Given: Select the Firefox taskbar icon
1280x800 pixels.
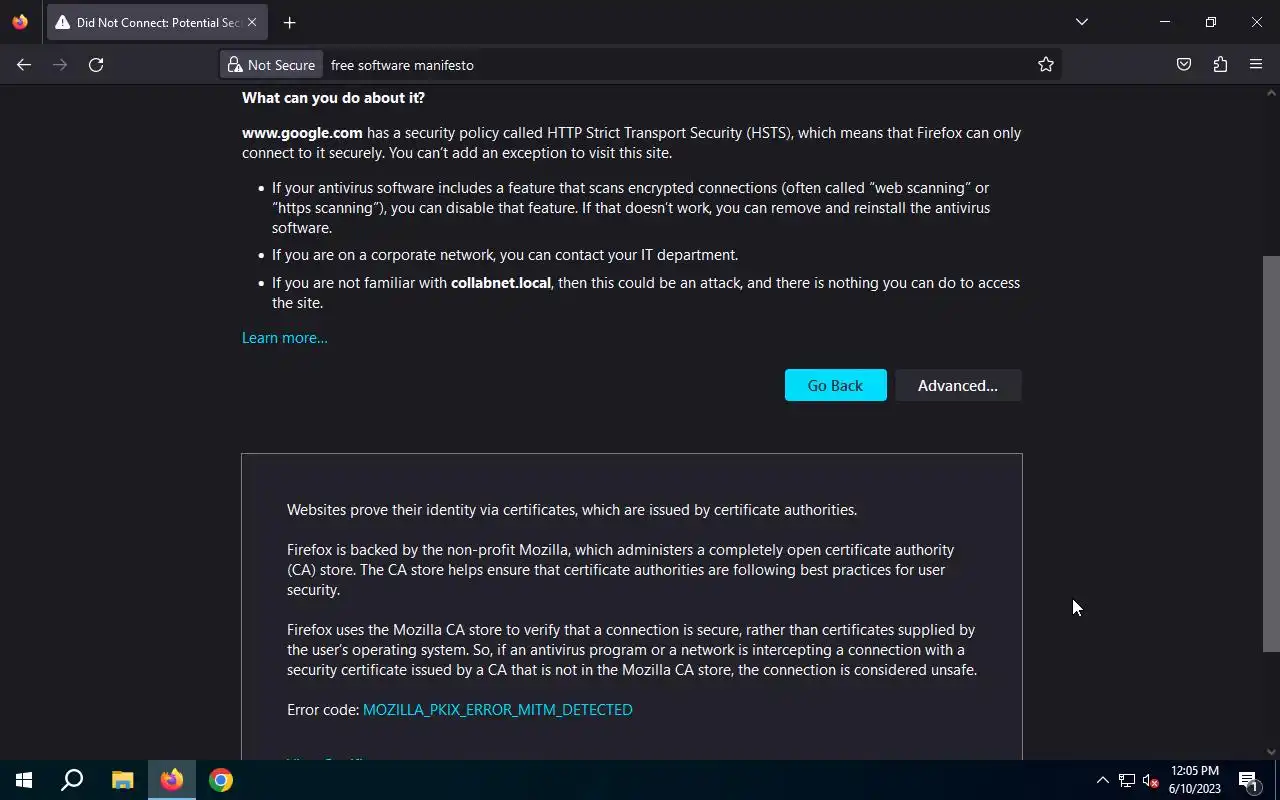Looking at the screenshot, I should [172, 780].
